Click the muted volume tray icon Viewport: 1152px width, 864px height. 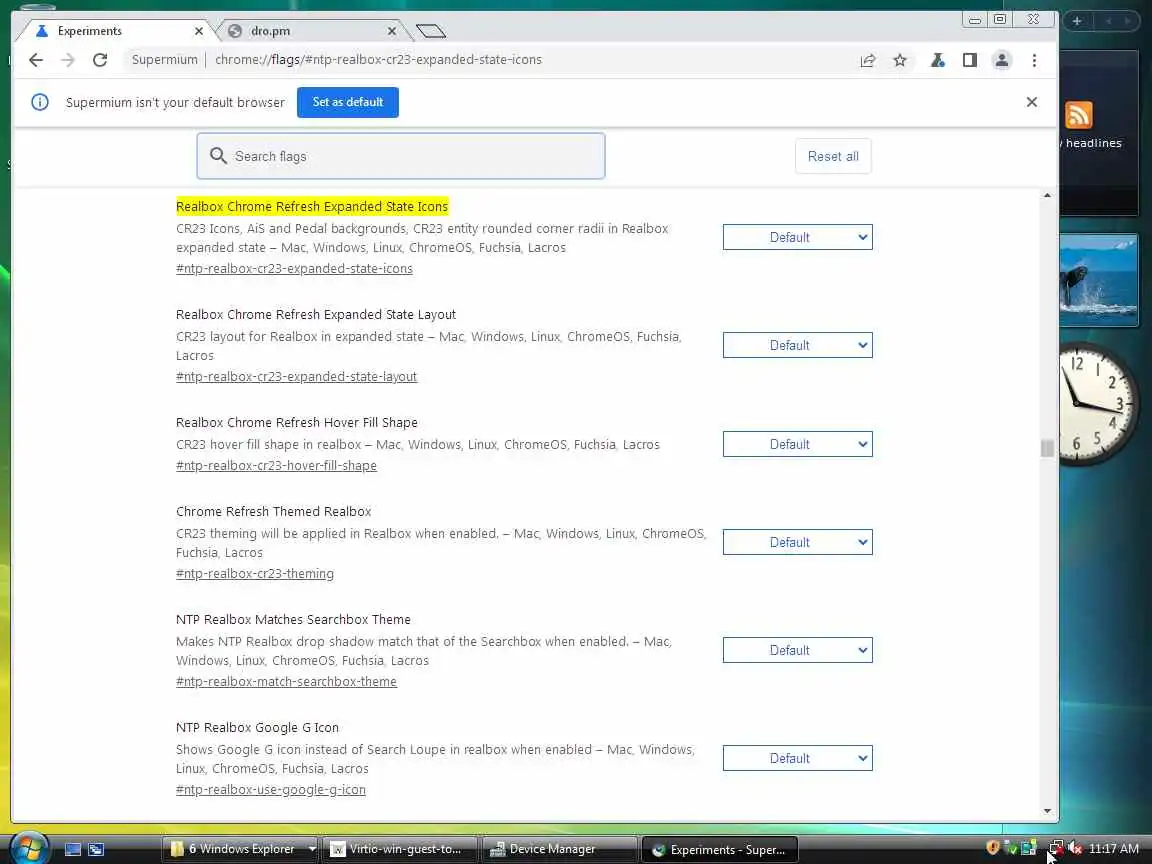(x=1076, y=849)
